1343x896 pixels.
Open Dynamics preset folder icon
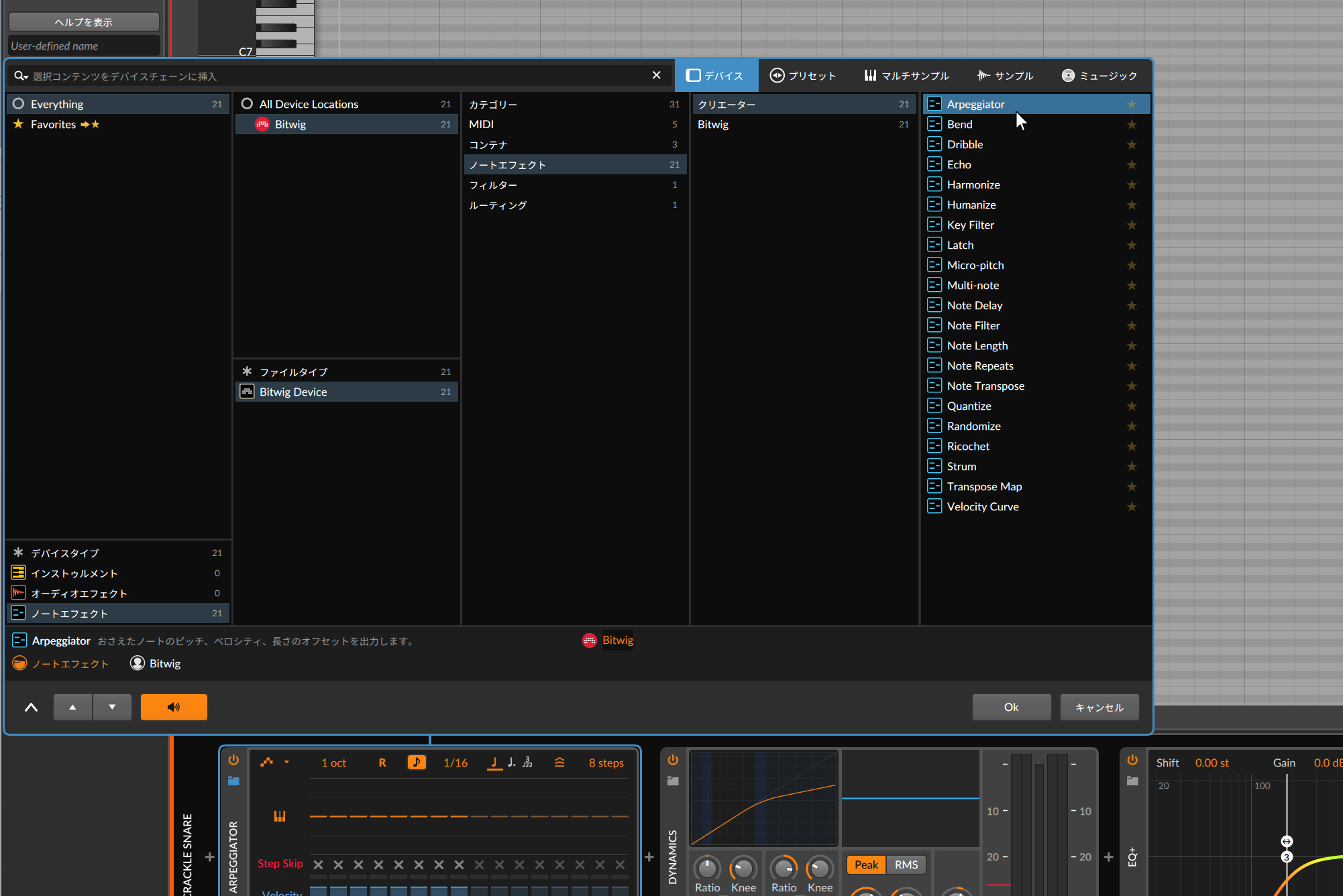click(673, 781)
